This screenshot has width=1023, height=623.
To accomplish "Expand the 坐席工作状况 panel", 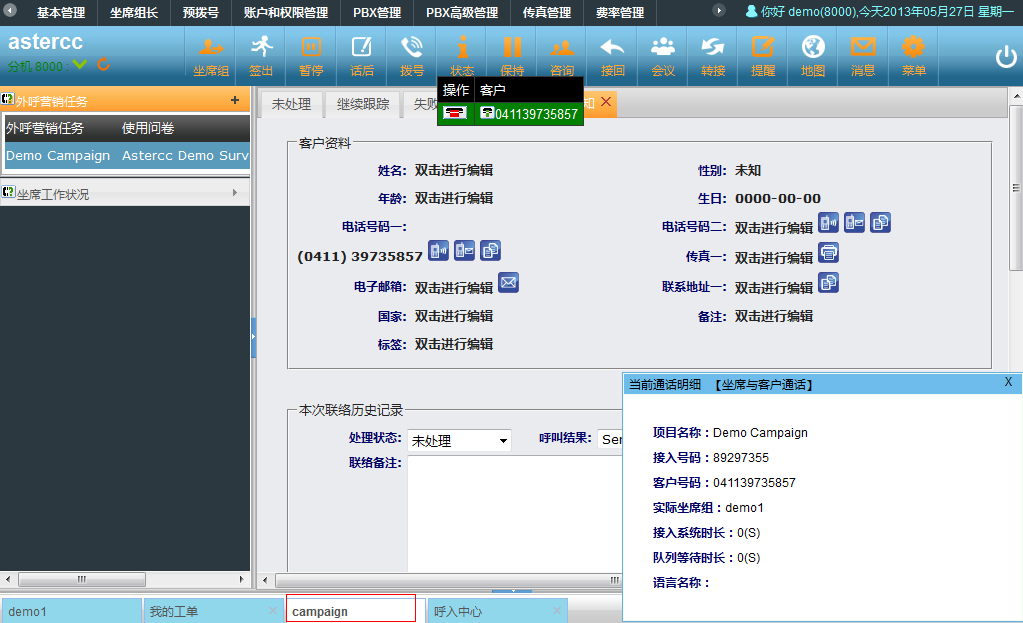I will (125, 193).
